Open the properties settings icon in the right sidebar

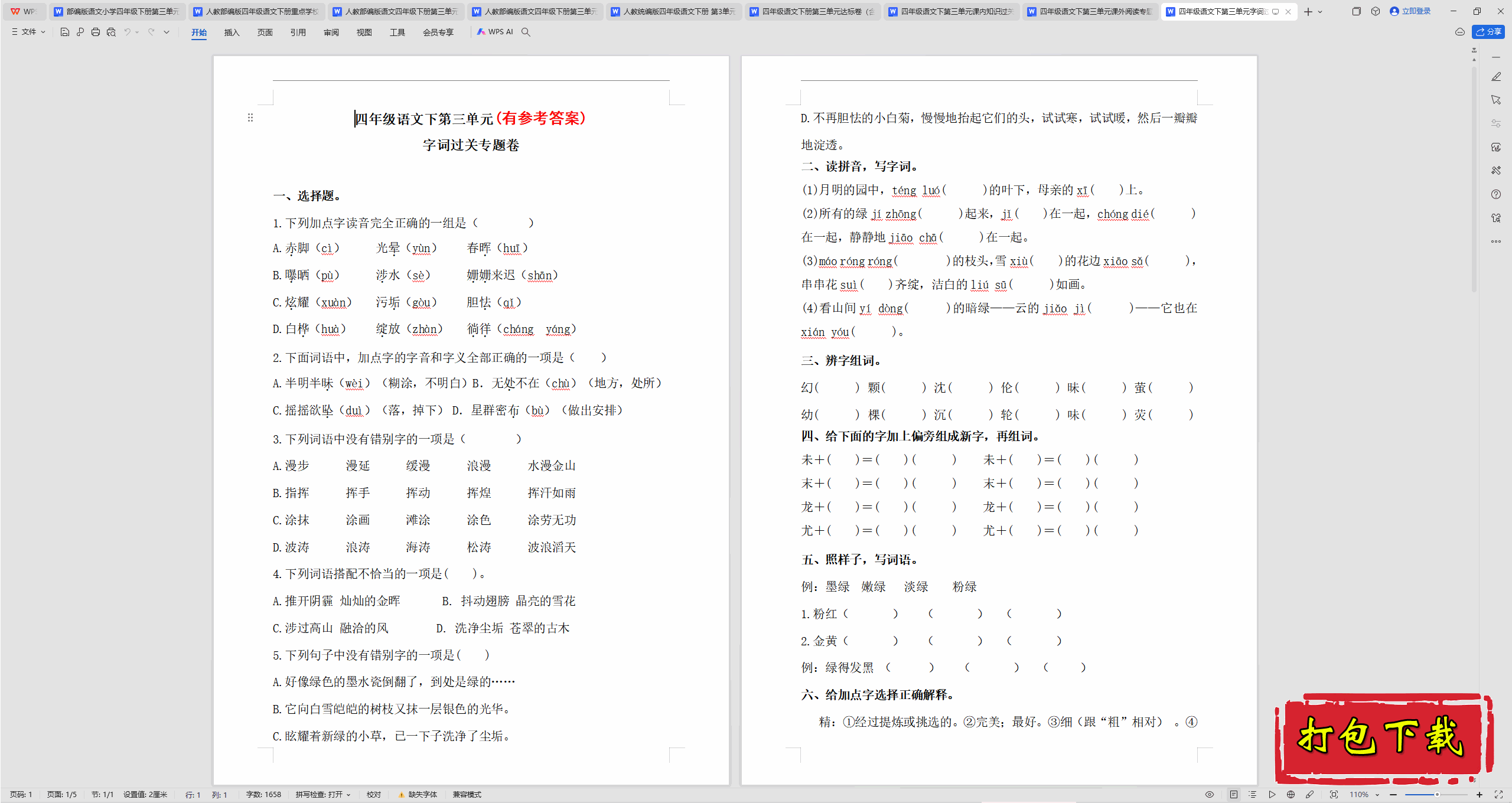[x=1496, y=123]
